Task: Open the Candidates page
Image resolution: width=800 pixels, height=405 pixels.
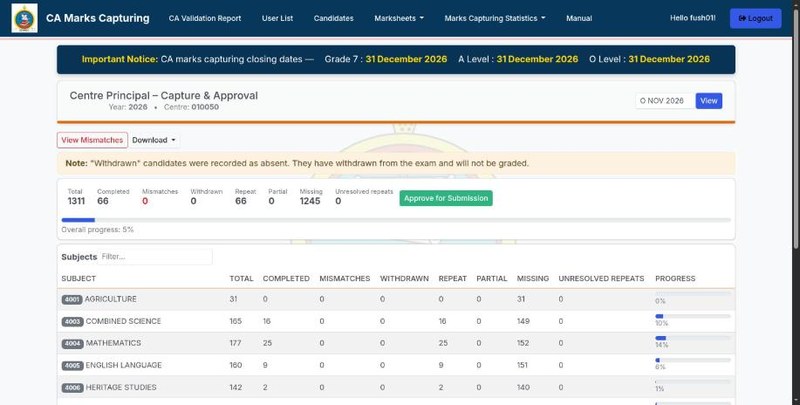Action: (x=333, y=18)
